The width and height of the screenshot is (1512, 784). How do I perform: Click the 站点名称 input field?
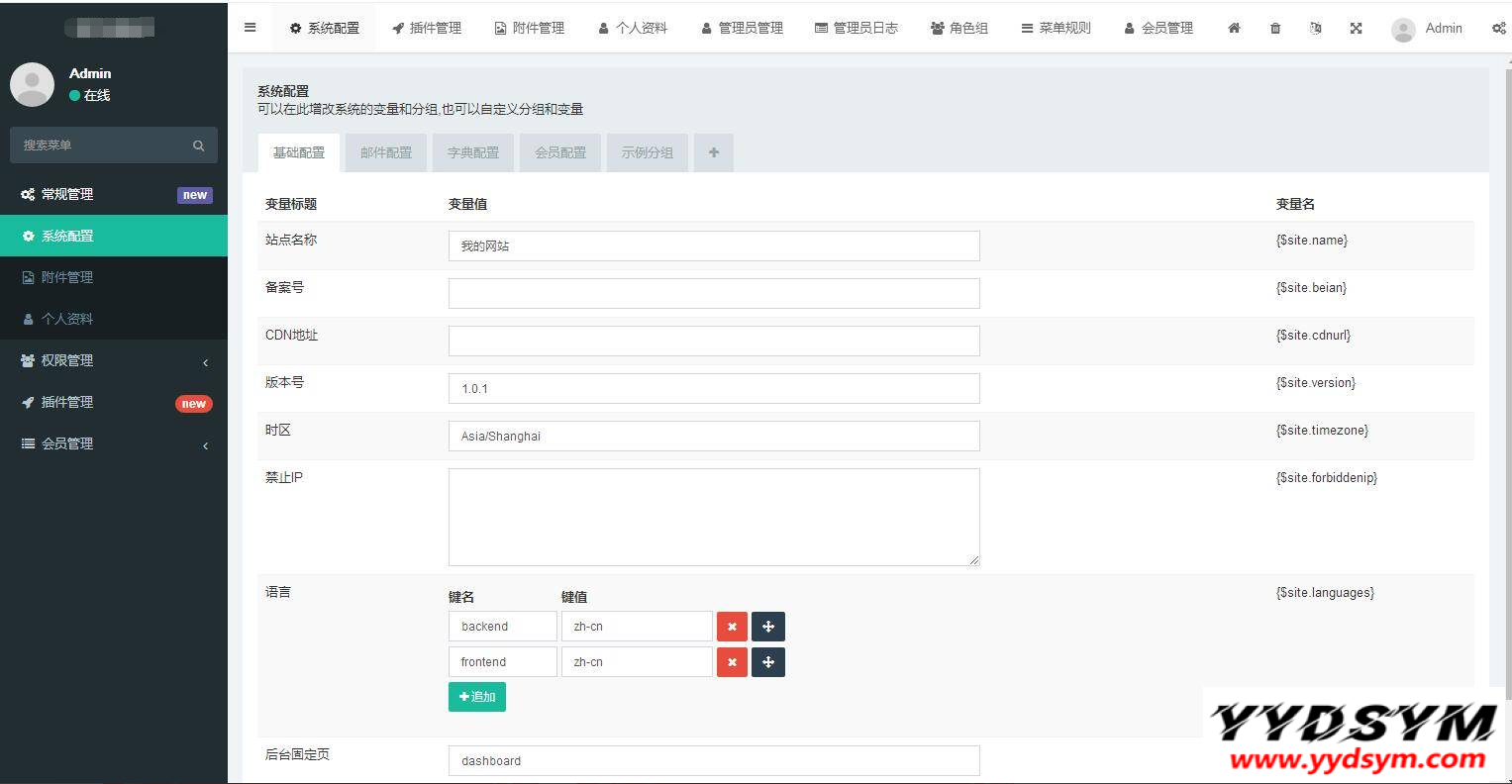(713, 245)
